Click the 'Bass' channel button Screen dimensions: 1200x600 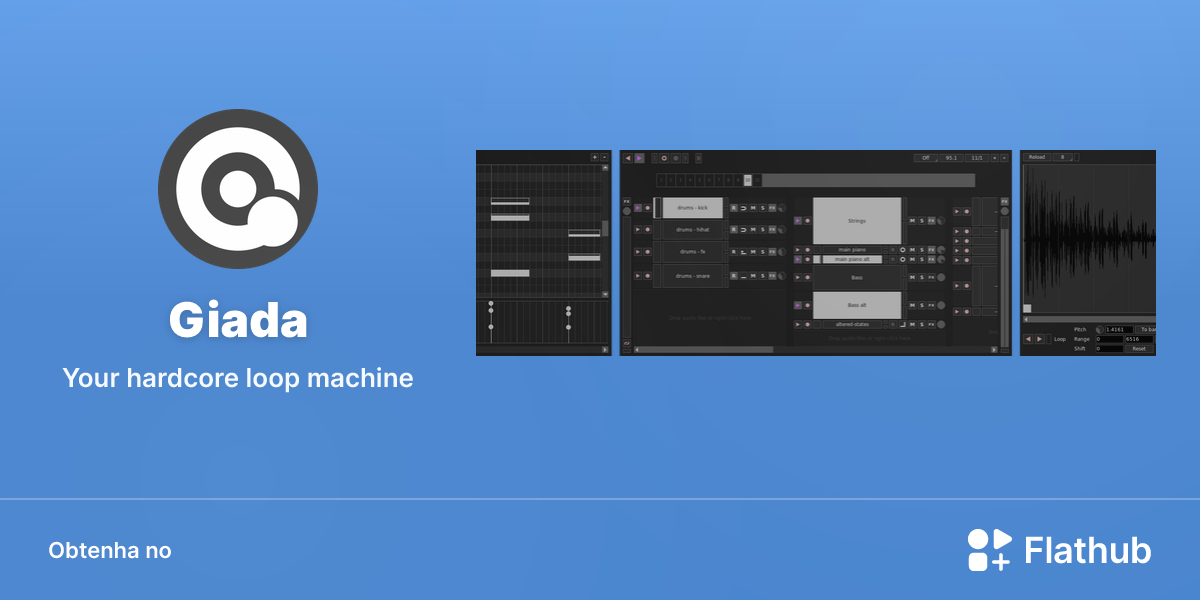coord(857,277)
